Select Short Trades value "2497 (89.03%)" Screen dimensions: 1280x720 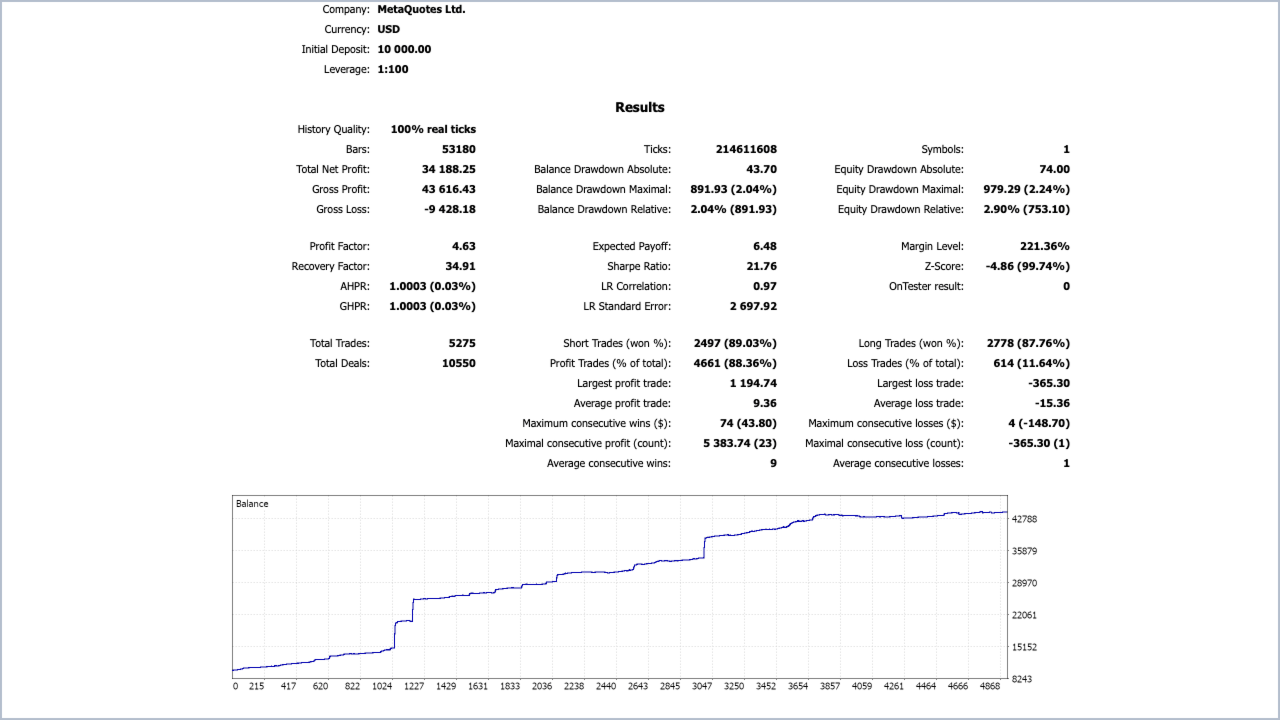coord(735,343)
